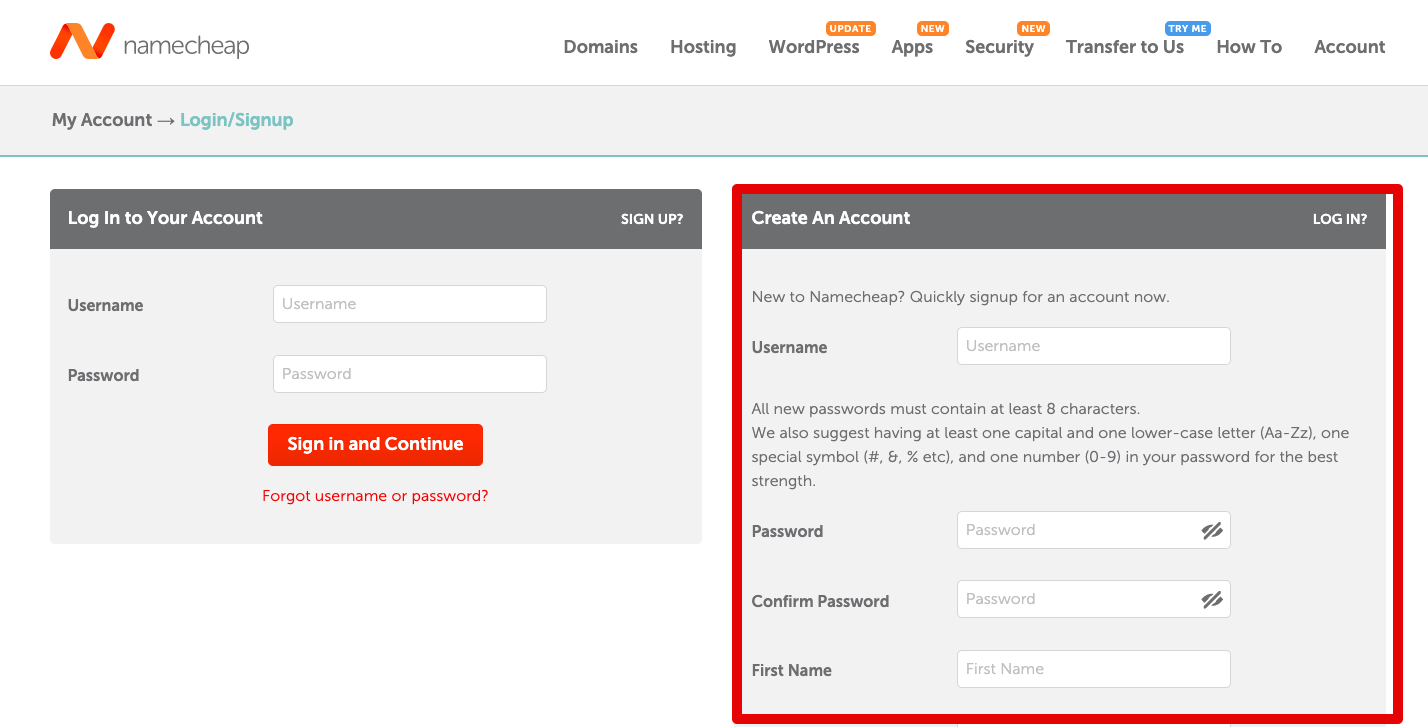Open the Apps menu
The width and height of the screenshot is (1428, 727).
point(912,47)
